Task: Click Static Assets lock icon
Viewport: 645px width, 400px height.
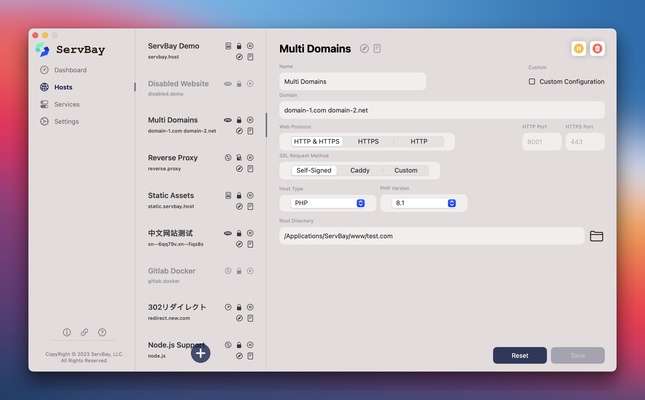Action: coord(239,195)
